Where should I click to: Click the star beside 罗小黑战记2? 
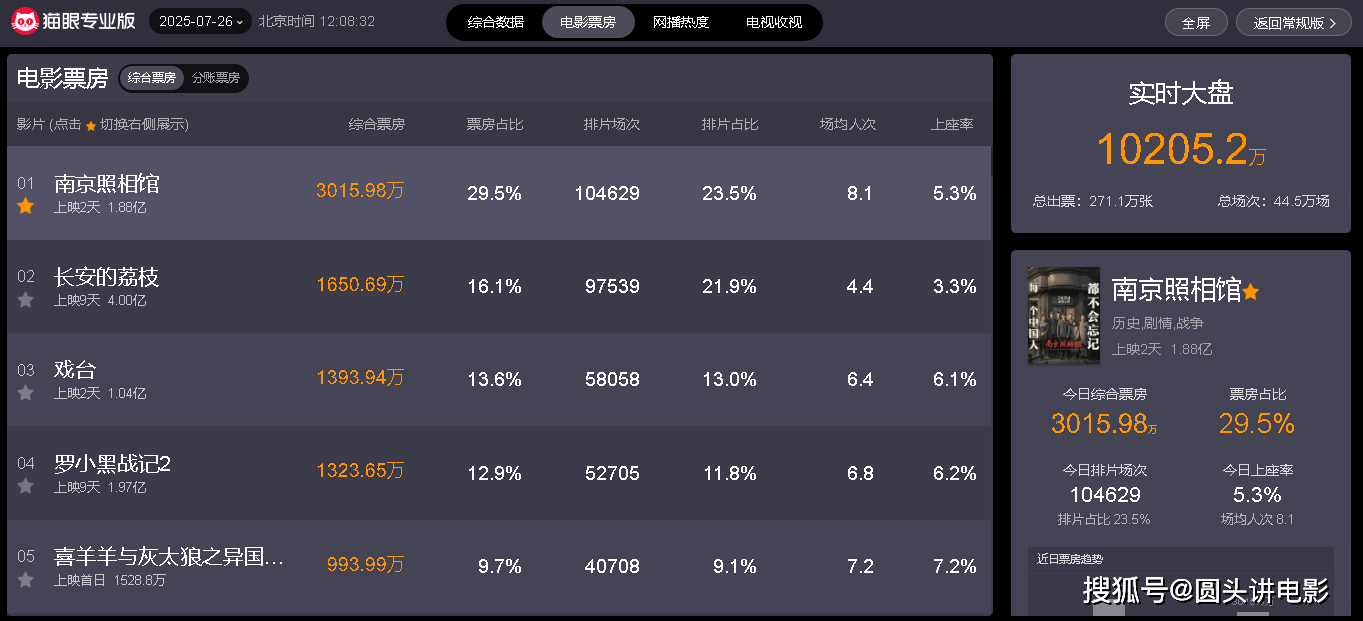(x=26, y=486)
